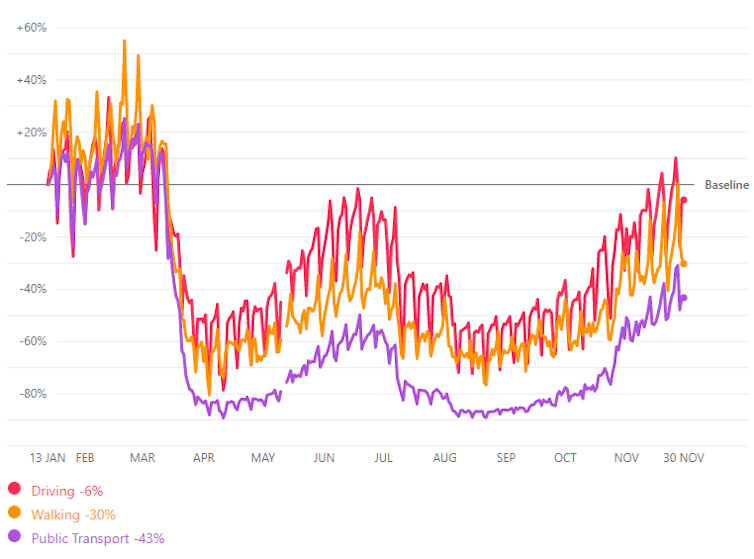754x559 pixels.
Task: Click the Baseline label
Action: pyautogui.click(x=726, y=185)
